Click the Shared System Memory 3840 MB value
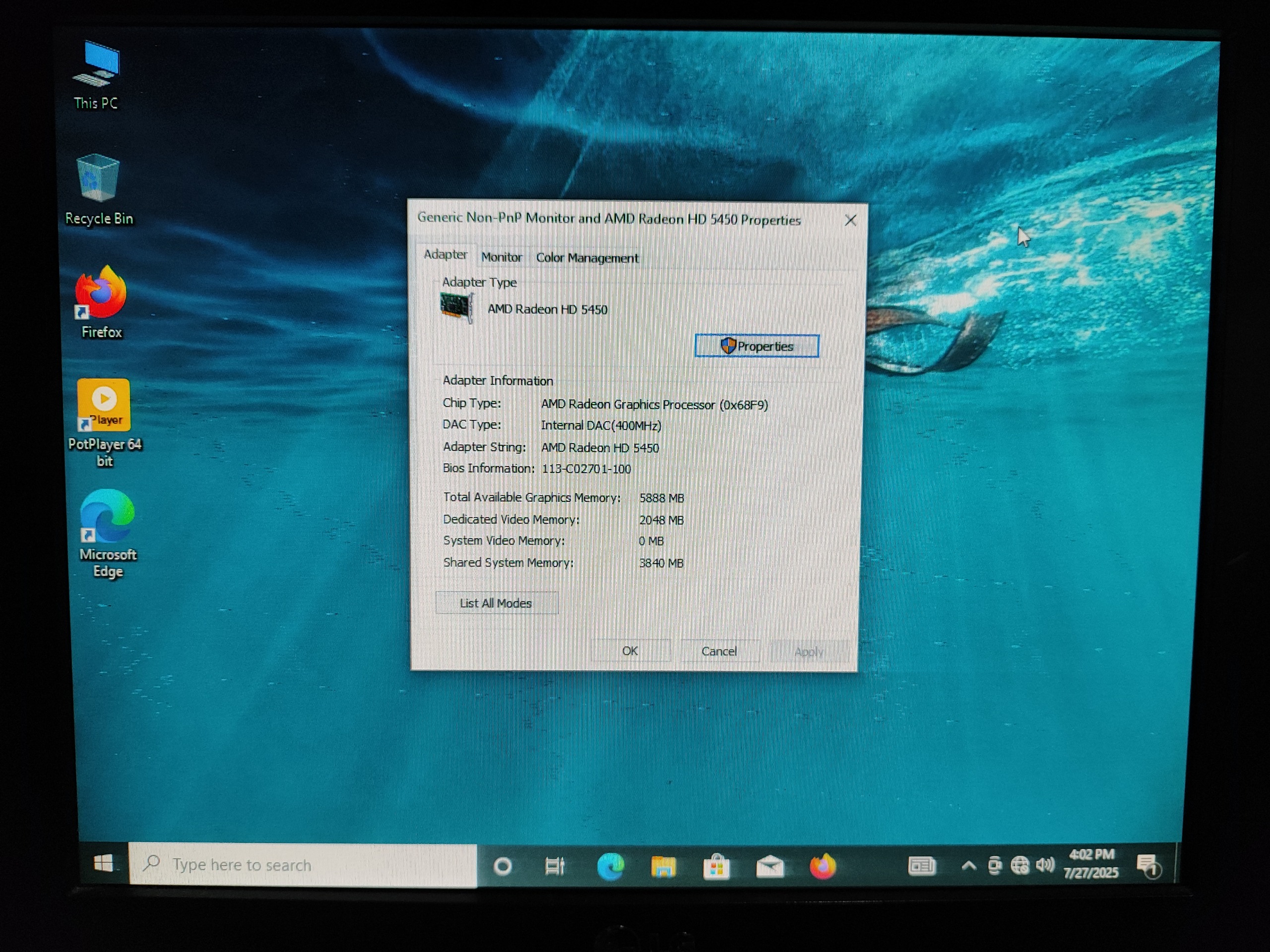Screen dimensions: 1270x952 [661, 563]
